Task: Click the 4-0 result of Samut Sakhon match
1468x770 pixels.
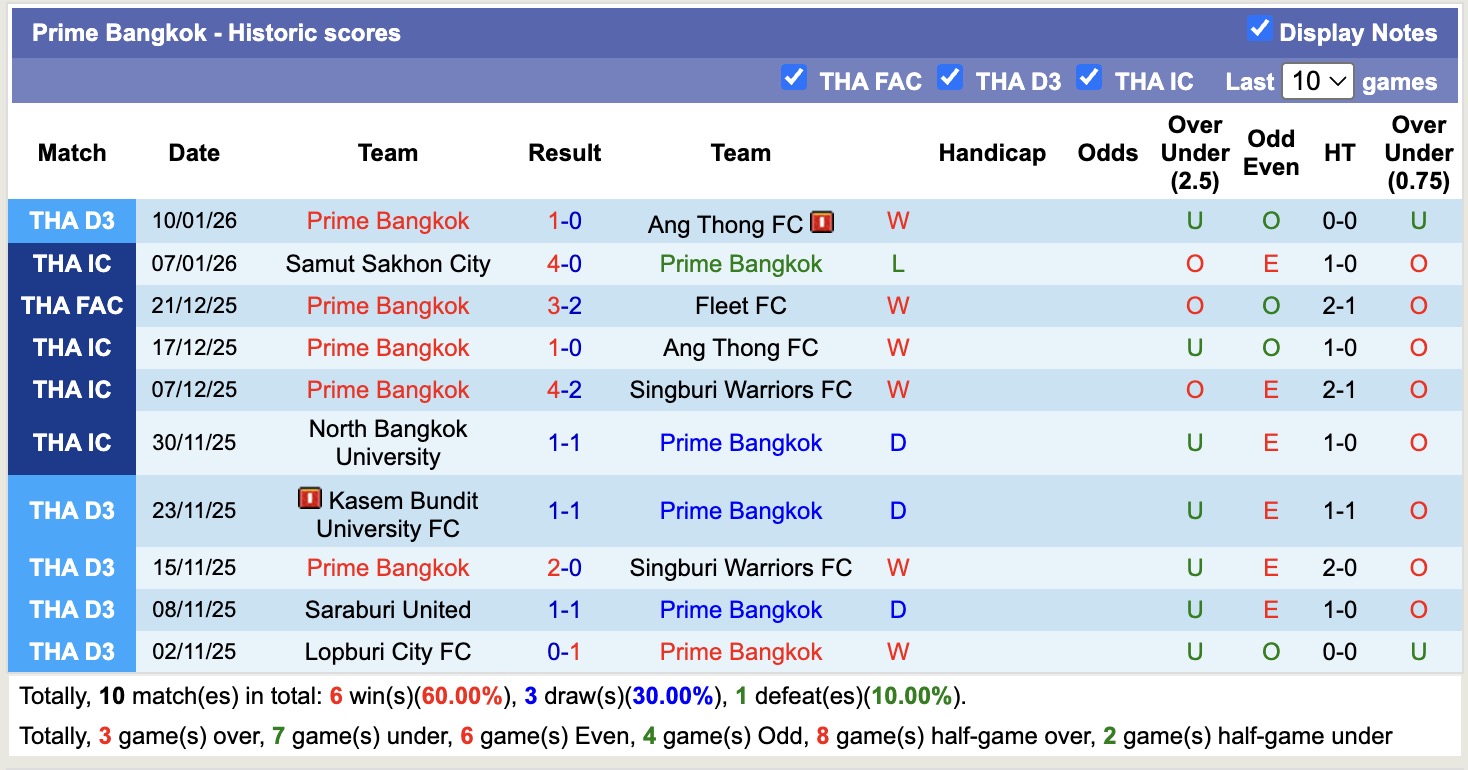Action: pyautogui.click(x=565, y=263)
